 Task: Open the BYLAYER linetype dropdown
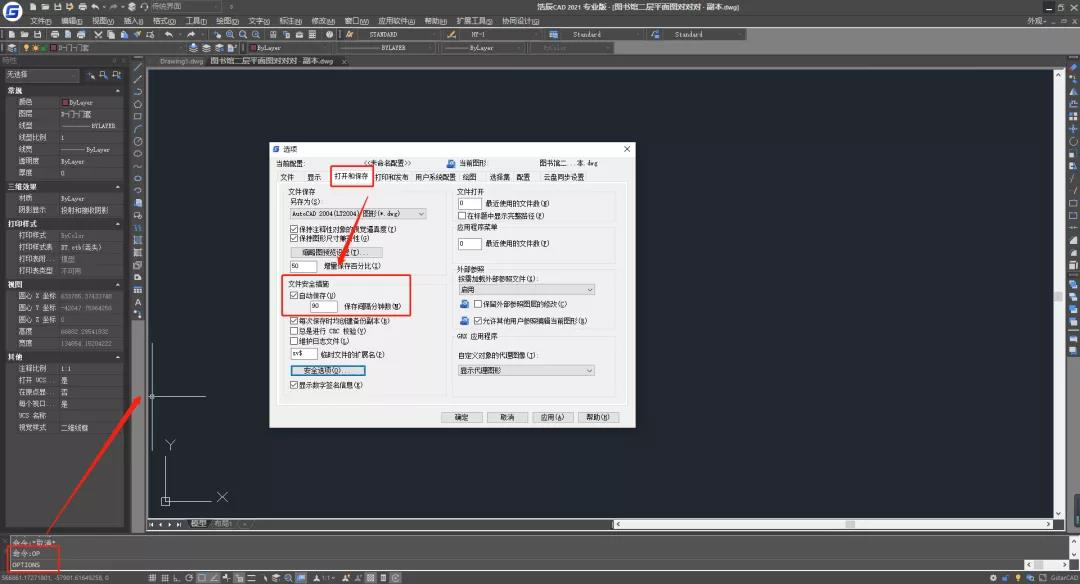click(x=386, y=48)
